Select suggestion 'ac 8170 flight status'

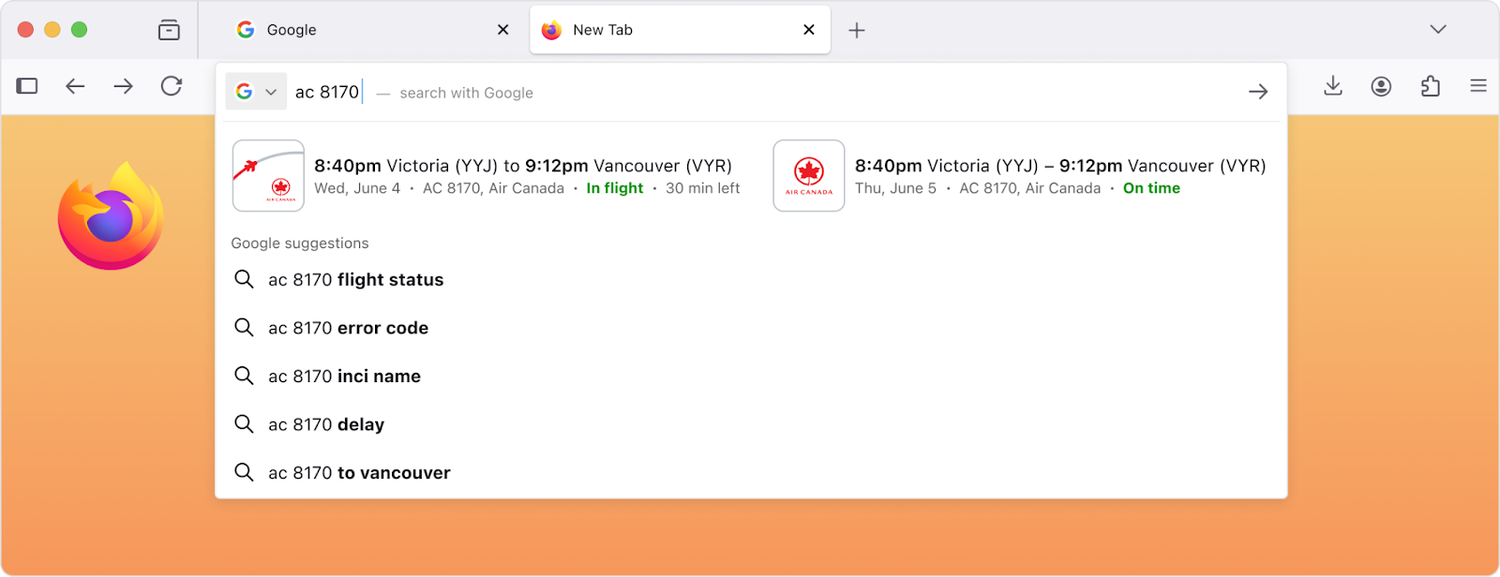pyautogui.click(x=750, y=280)
